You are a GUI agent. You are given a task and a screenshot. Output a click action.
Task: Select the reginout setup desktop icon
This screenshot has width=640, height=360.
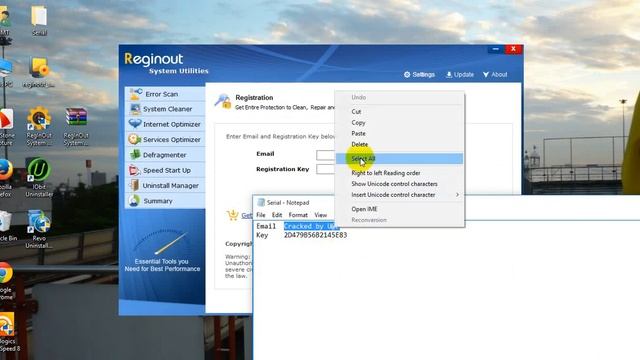coord(39,73)
